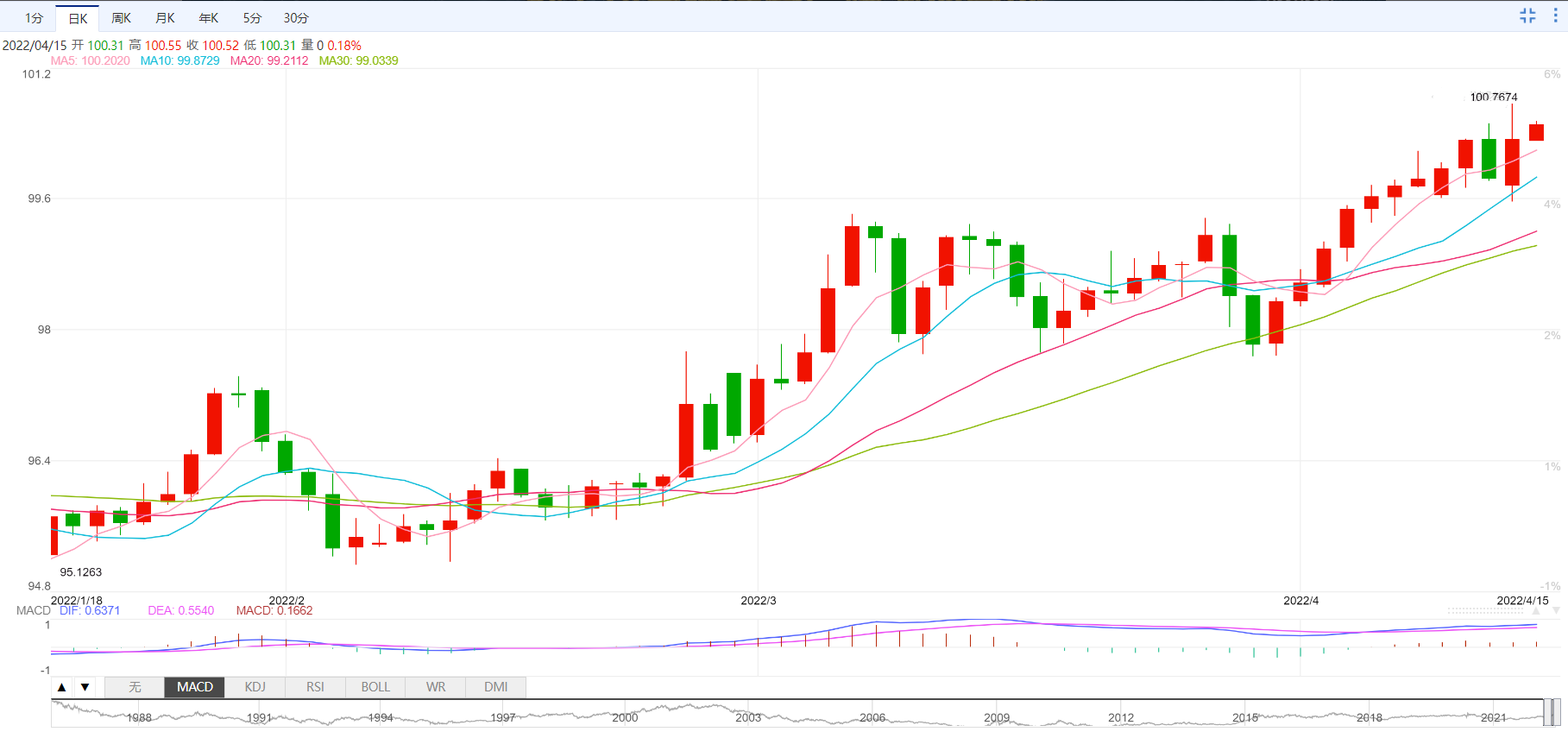Open the 月K monthly chart tab

tap(165, 18)
